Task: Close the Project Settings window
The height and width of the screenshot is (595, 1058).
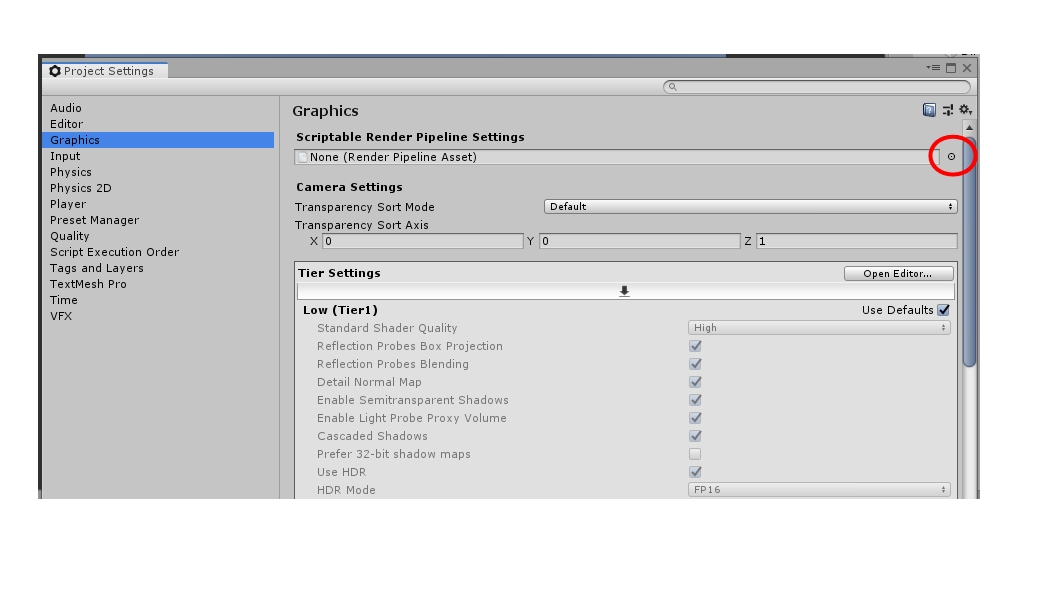Action: (x=967, y=67)
